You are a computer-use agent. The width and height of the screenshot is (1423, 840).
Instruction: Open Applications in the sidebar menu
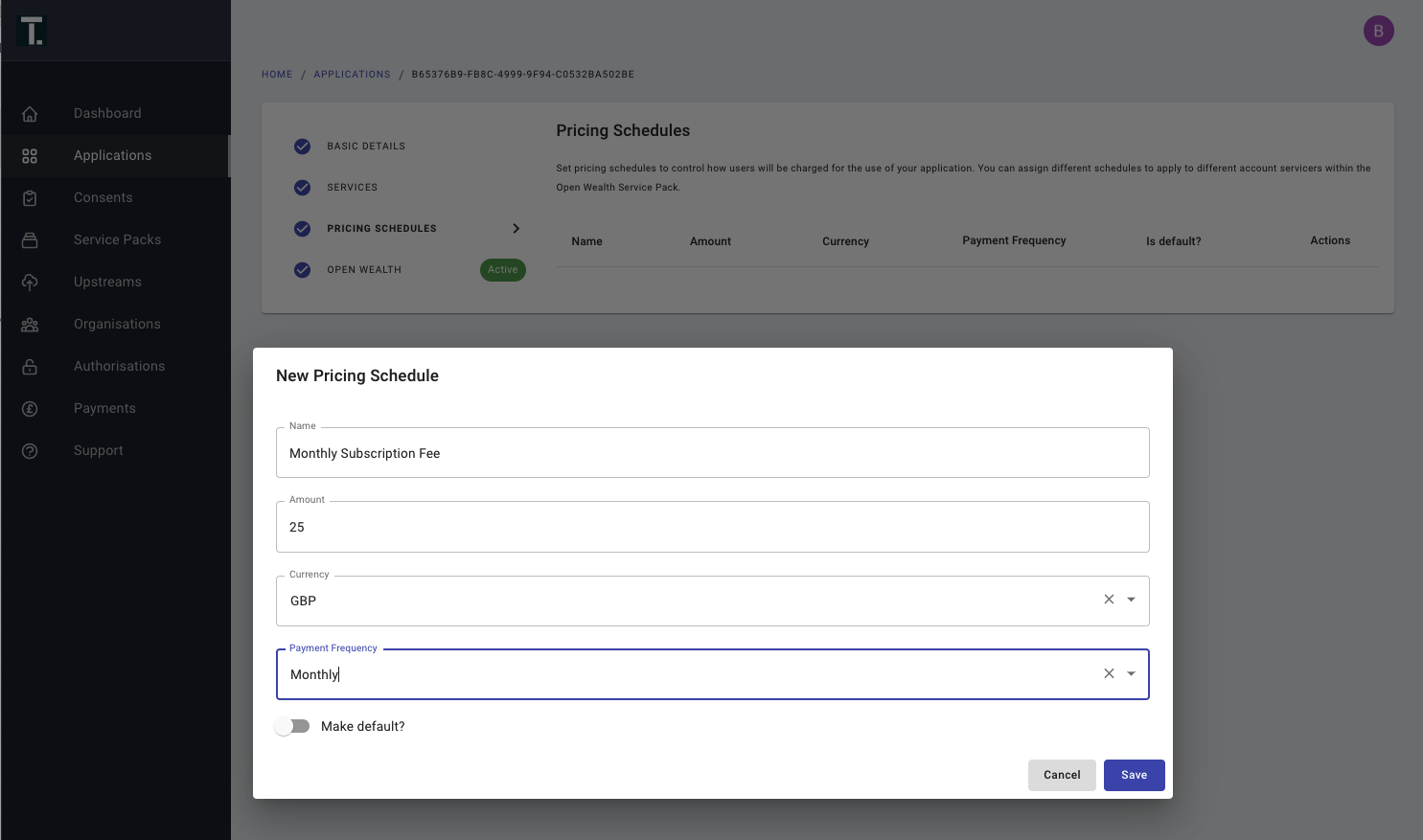(x=112, y=156)
